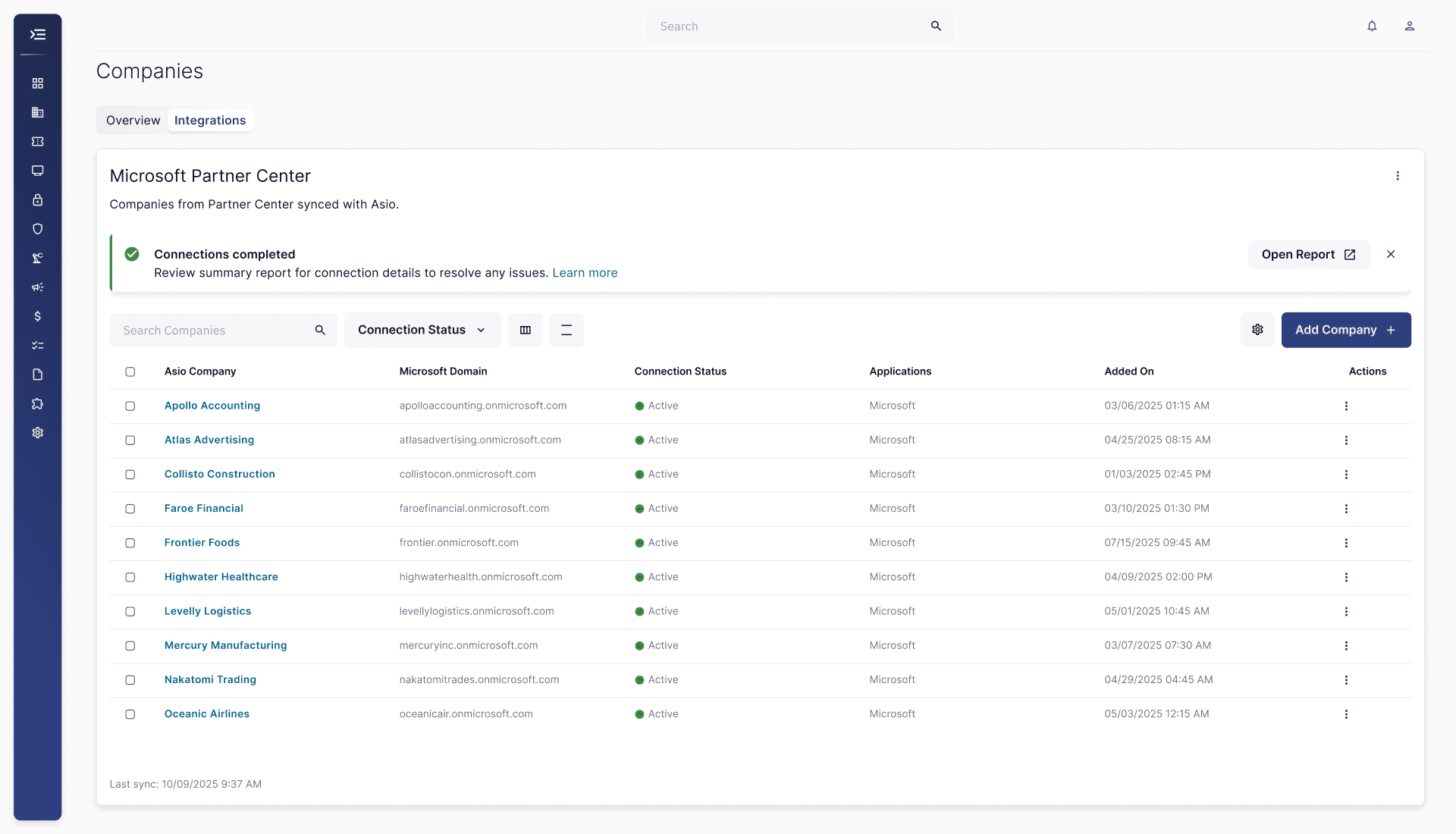
Task: Open actions menu for Highwater Healthcare
Action: (1346, 578)
